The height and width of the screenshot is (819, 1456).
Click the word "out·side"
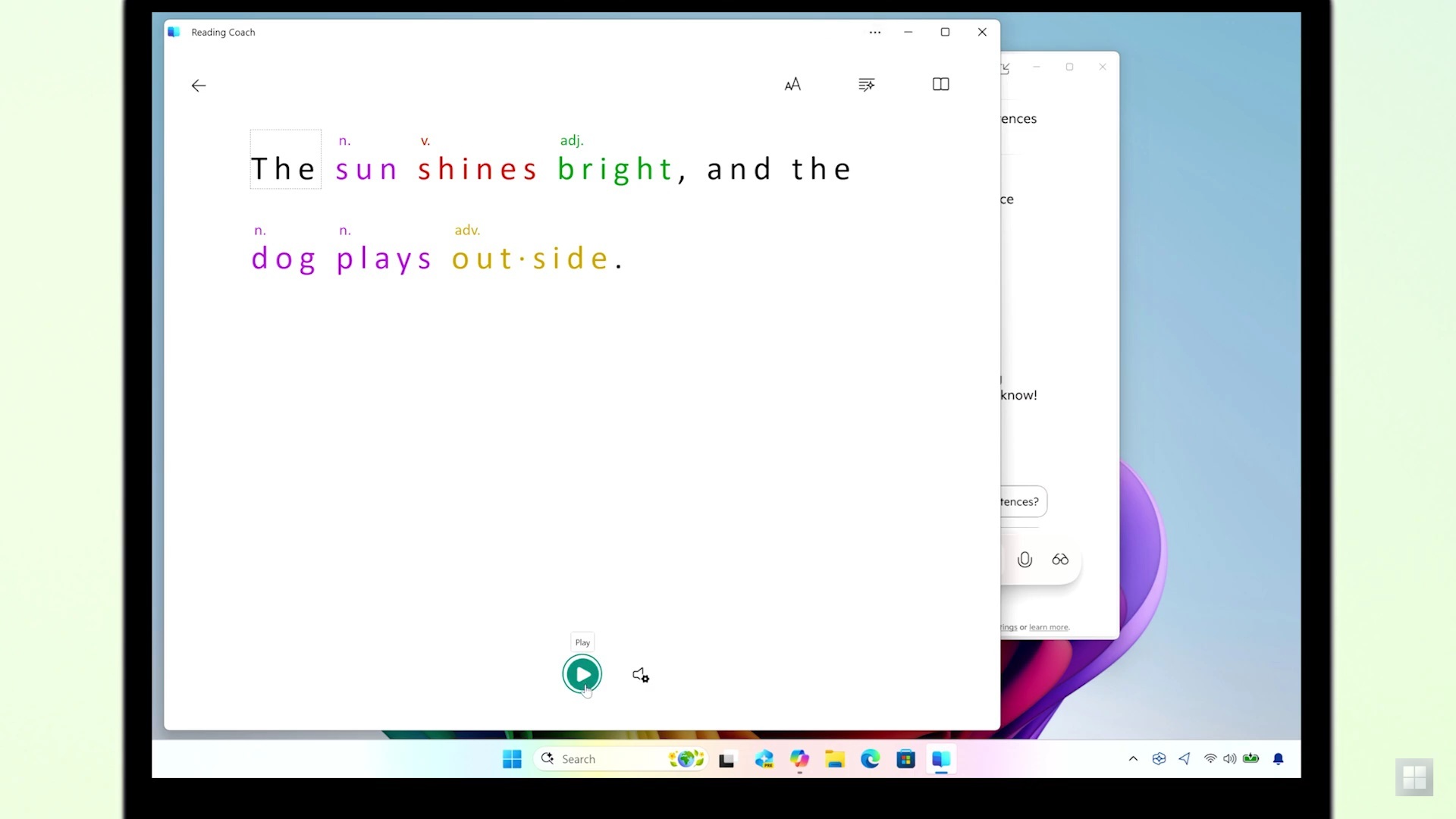(x=531, y=259)
